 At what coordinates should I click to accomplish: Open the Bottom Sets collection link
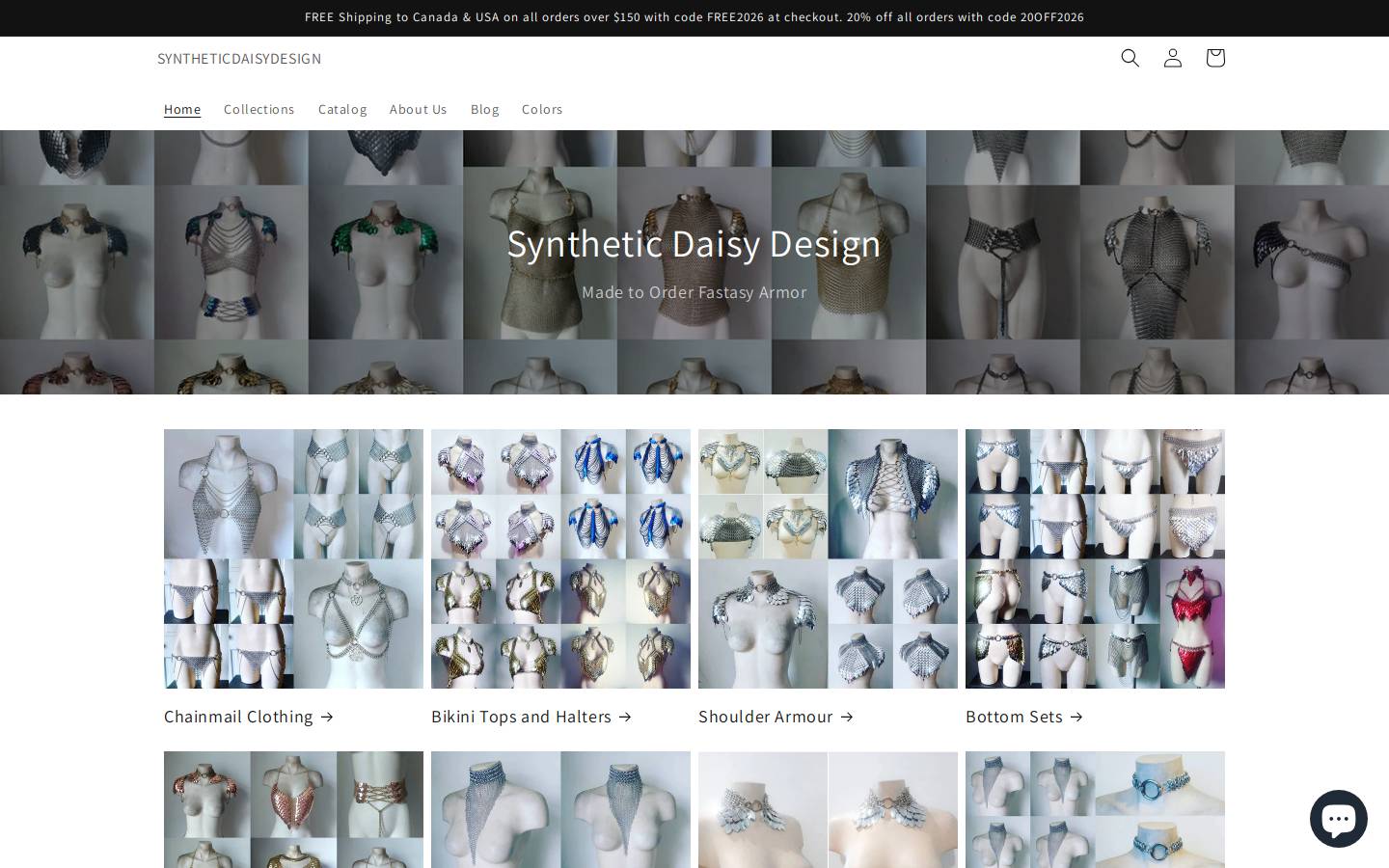click(x=1024, y=717)
